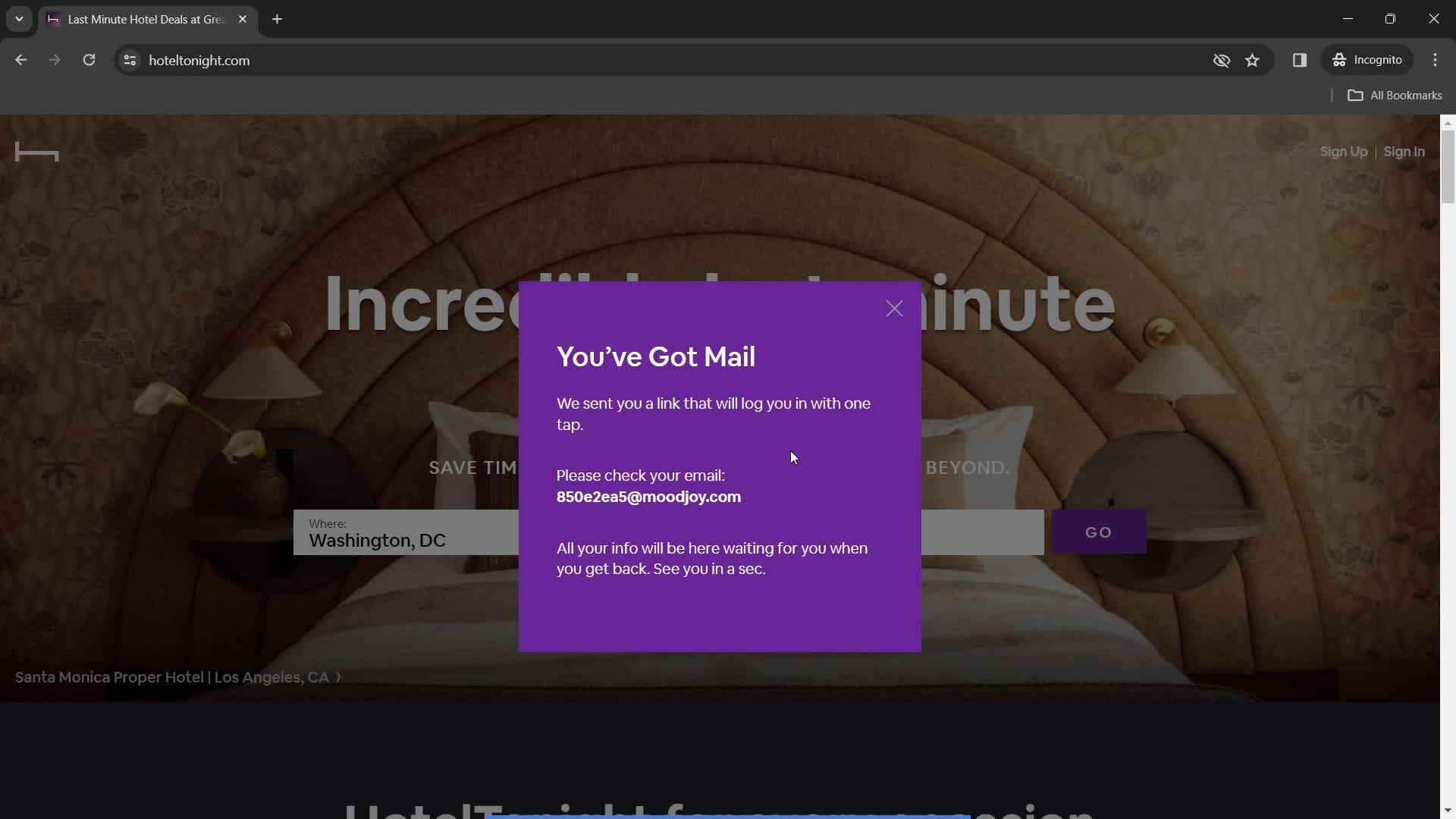Restore down the Chrome window

tap(1390, 19)
